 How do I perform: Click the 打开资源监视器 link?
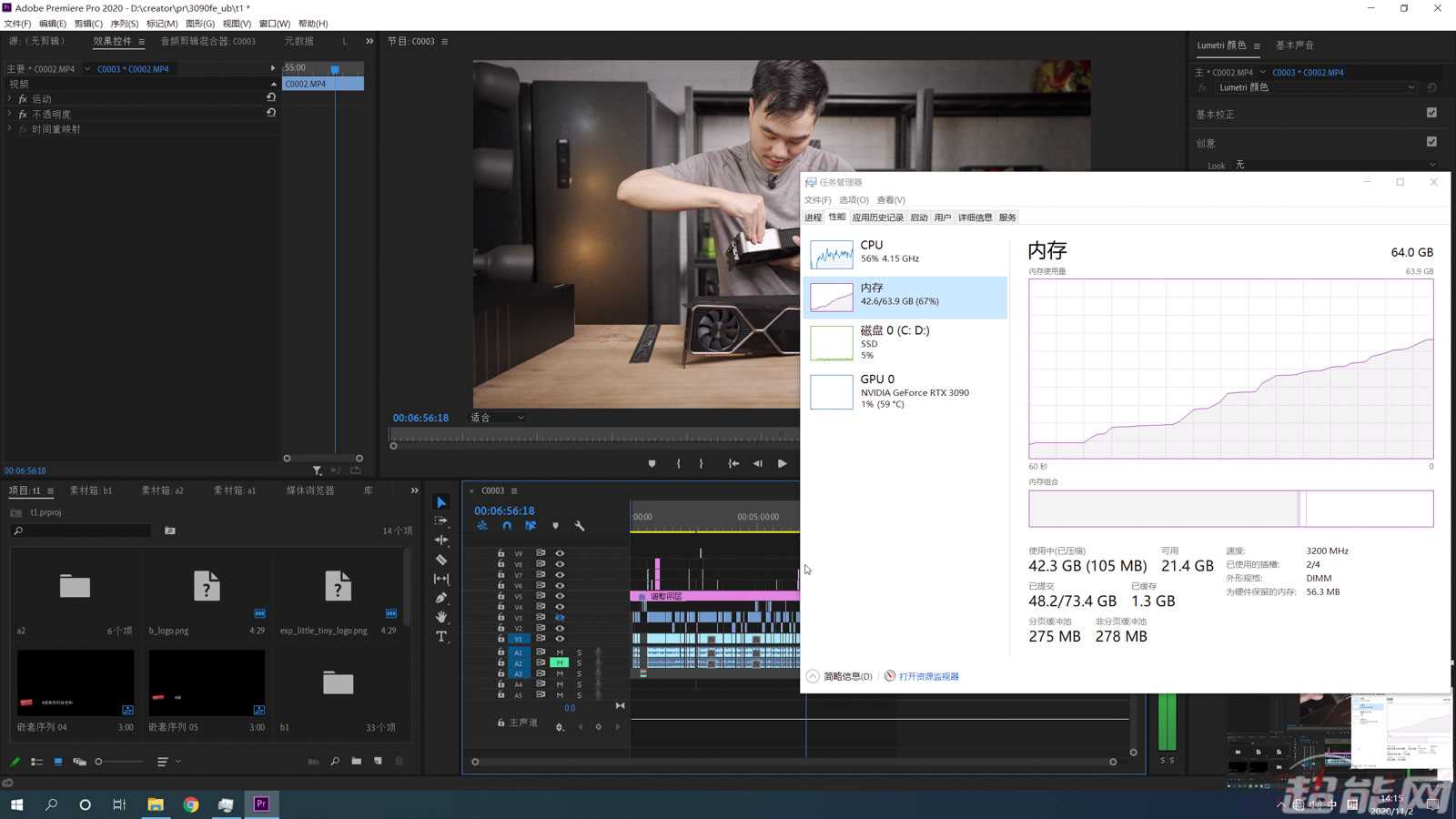928,676
